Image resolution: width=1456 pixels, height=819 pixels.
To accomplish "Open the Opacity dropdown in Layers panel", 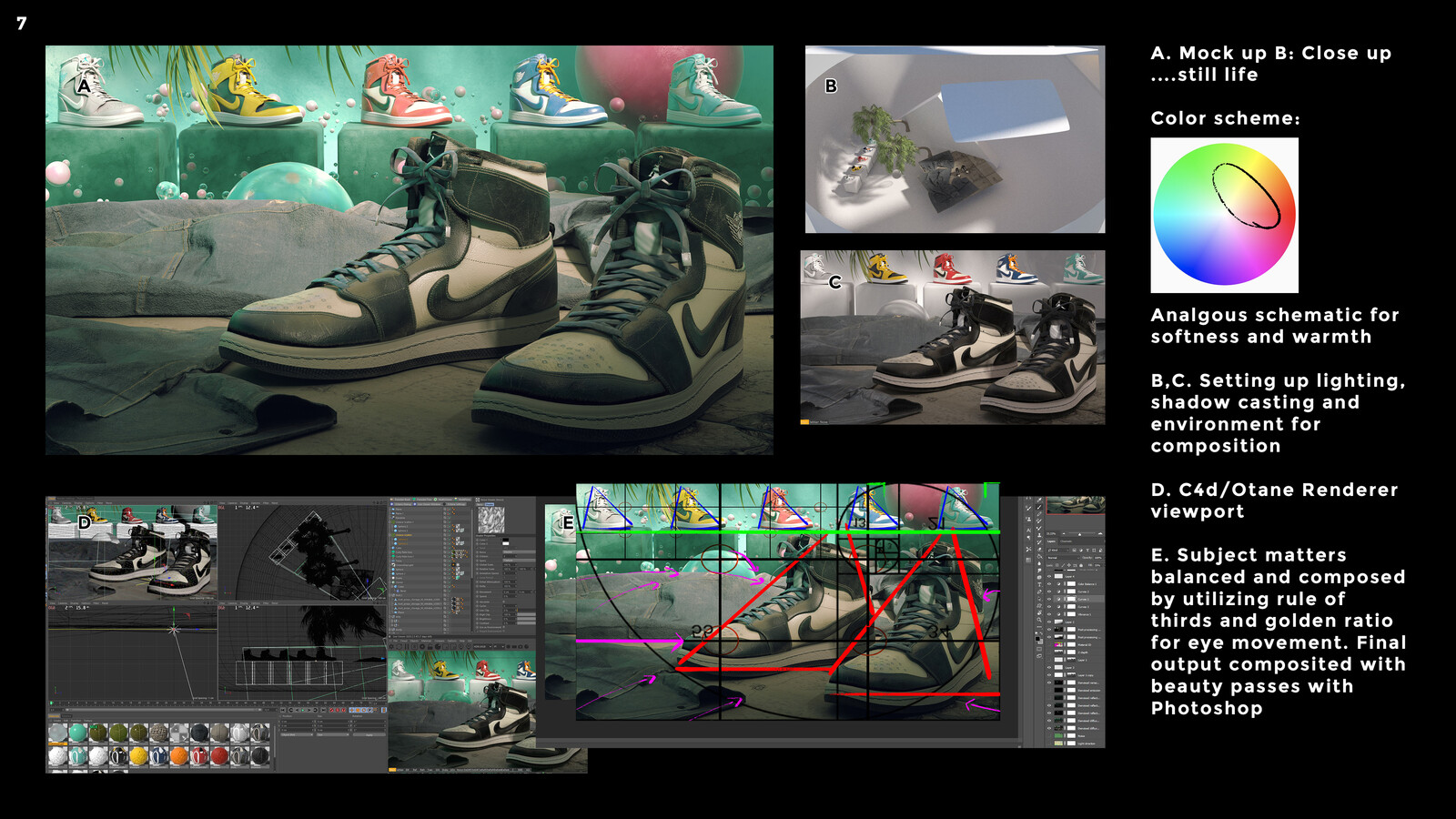I will pyautogui.click(x=1097, y=558).
